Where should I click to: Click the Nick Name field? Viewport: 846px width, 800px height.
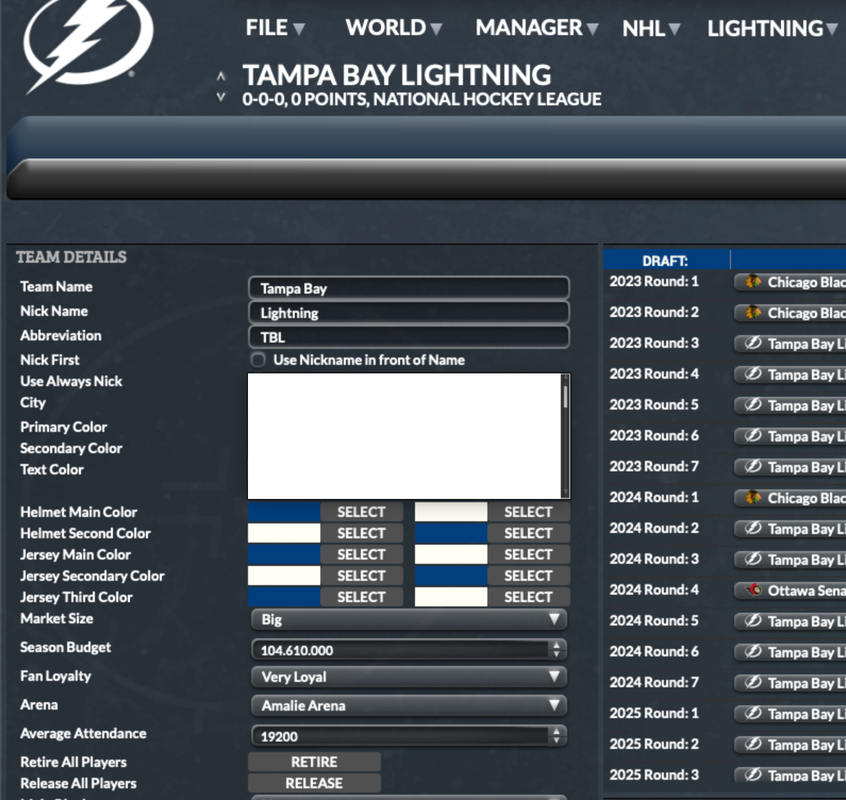point(409,313)
